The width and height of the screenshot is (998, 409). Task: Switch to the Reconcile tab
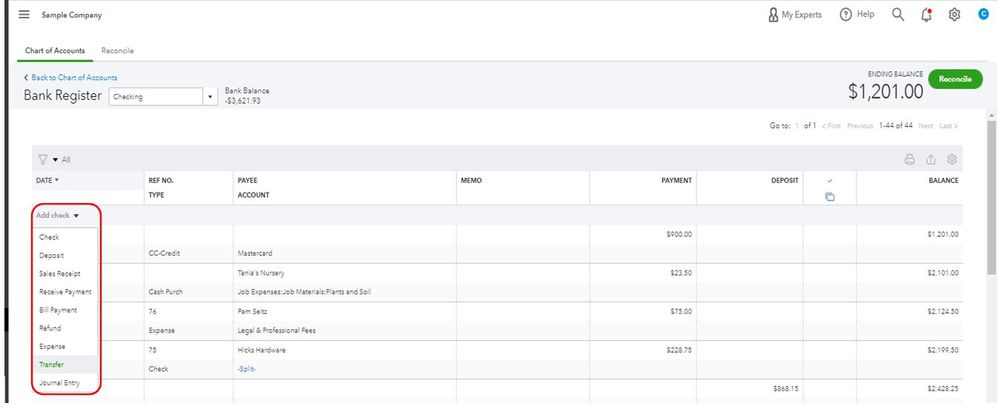[117, 50]
